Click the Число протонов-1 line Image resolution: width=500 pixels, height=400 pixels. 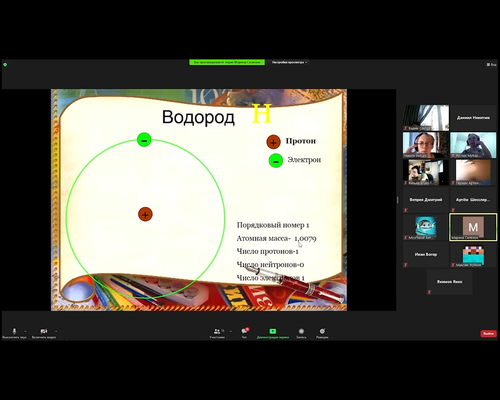click(267, 251)
